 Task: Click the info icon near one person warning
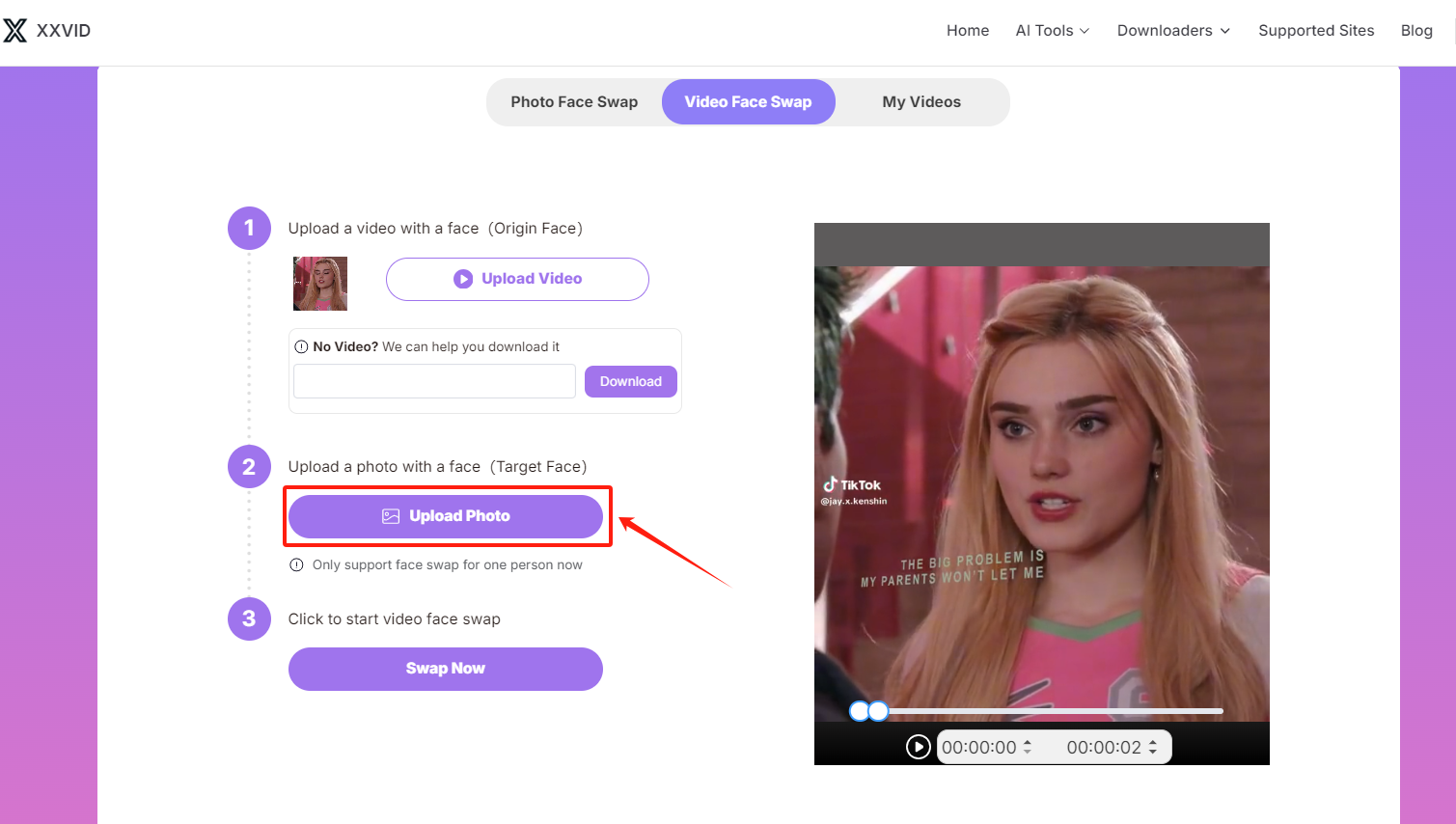pyautogui.click(x=296, y=564)
